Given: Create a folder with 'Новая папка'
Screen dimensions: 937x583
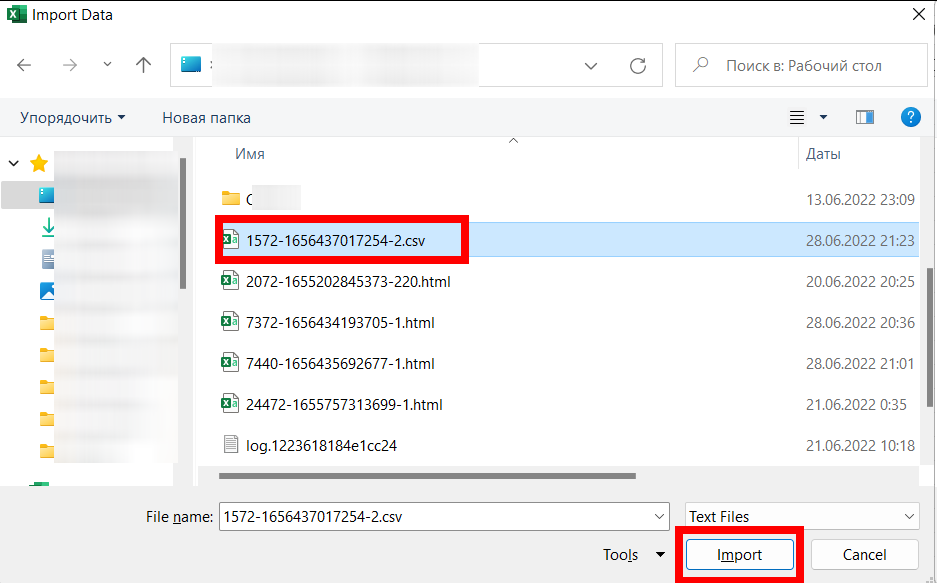Looking at the screenshot, I should tap(206, 118).
